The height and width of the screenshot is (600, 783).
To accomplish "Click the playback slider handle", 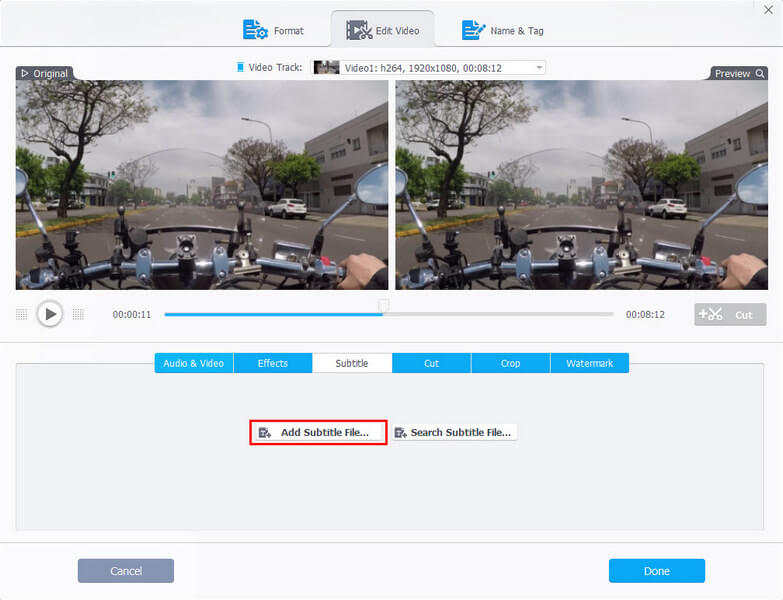I will (x=383, y=305).
